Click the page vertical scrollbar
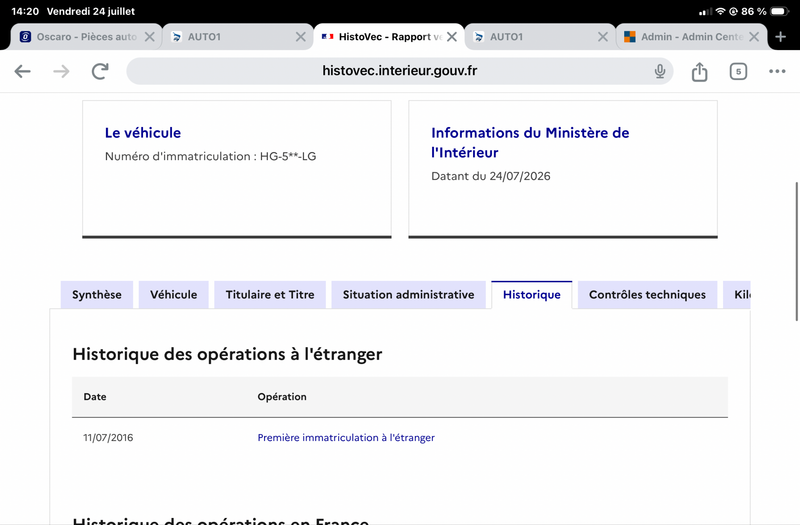This screenshot has height=525, width=800. [796, 251]
